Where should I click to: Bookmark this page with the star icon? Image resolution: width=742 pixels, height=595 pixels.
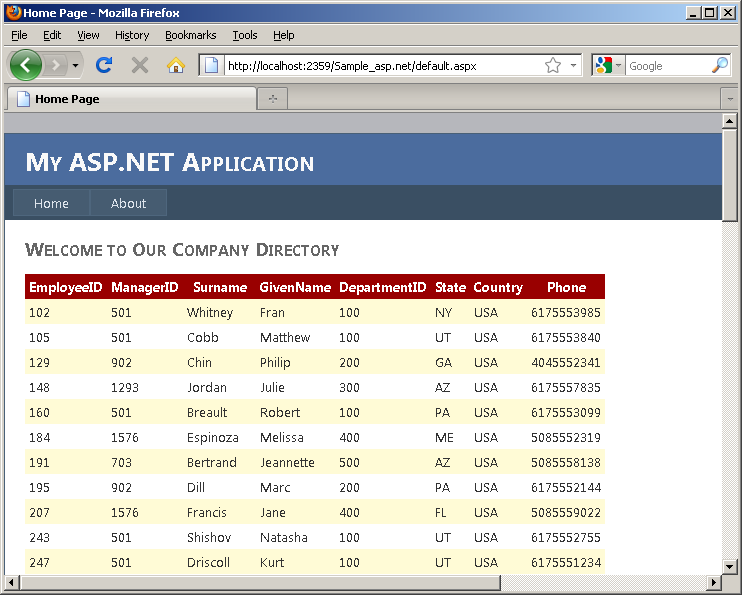(553, 65)
